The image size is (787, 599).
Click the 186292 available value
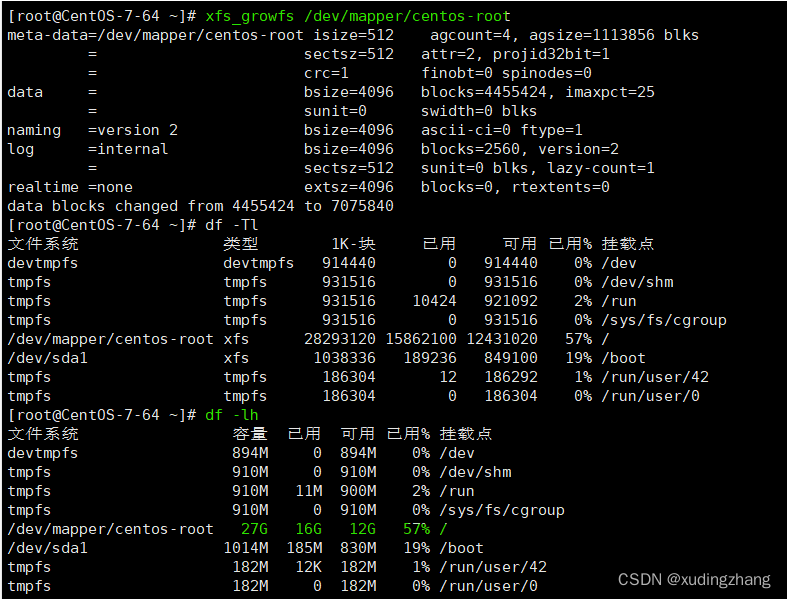(510, 377)
